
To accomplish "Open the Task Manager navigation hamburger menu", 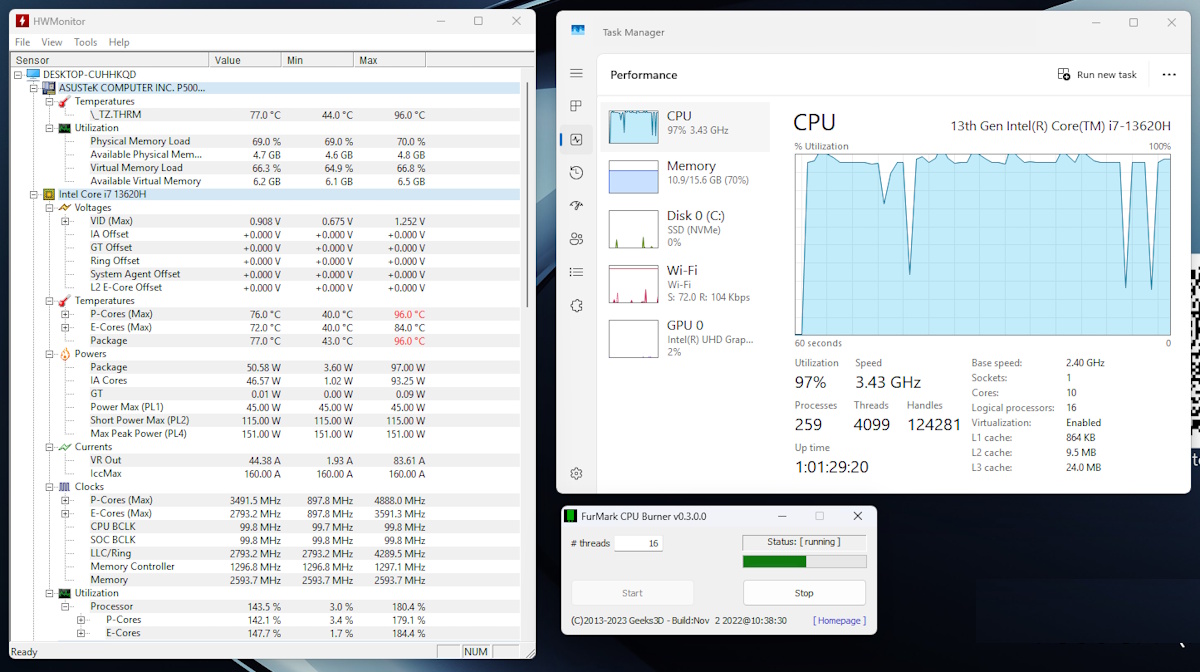I will tap(576, 73).
